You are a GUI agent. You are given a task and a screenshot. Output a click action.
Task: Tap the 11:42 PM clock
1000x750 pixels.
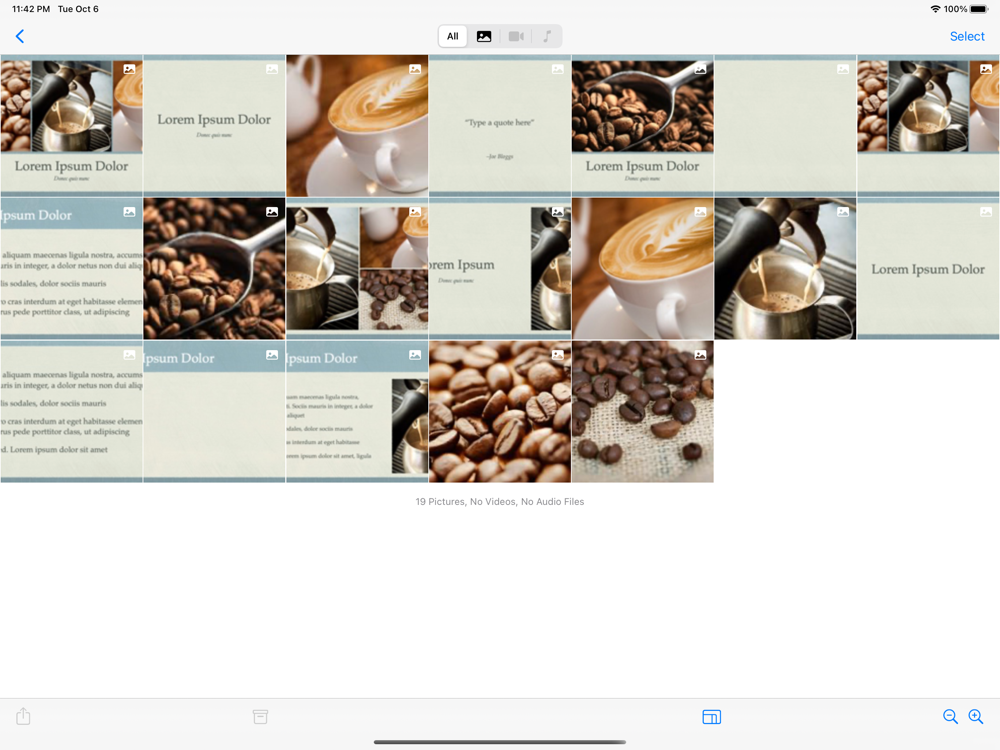pos(31,9)
